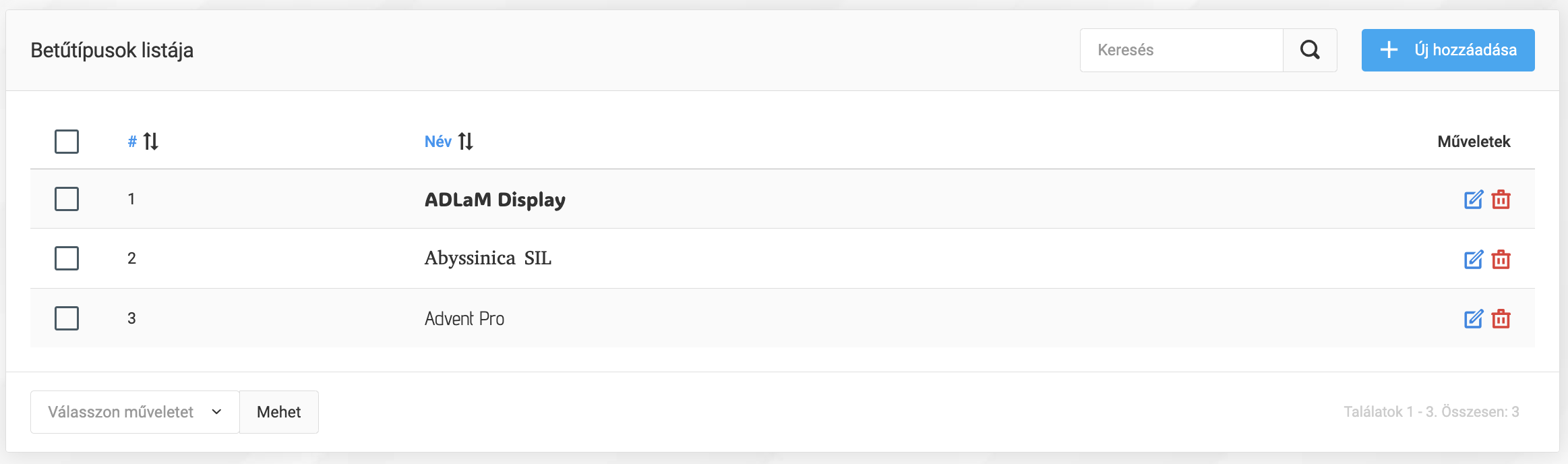Sort by the Név column arrows
This screenshot has height=464, width=1568.
[466, 142]
